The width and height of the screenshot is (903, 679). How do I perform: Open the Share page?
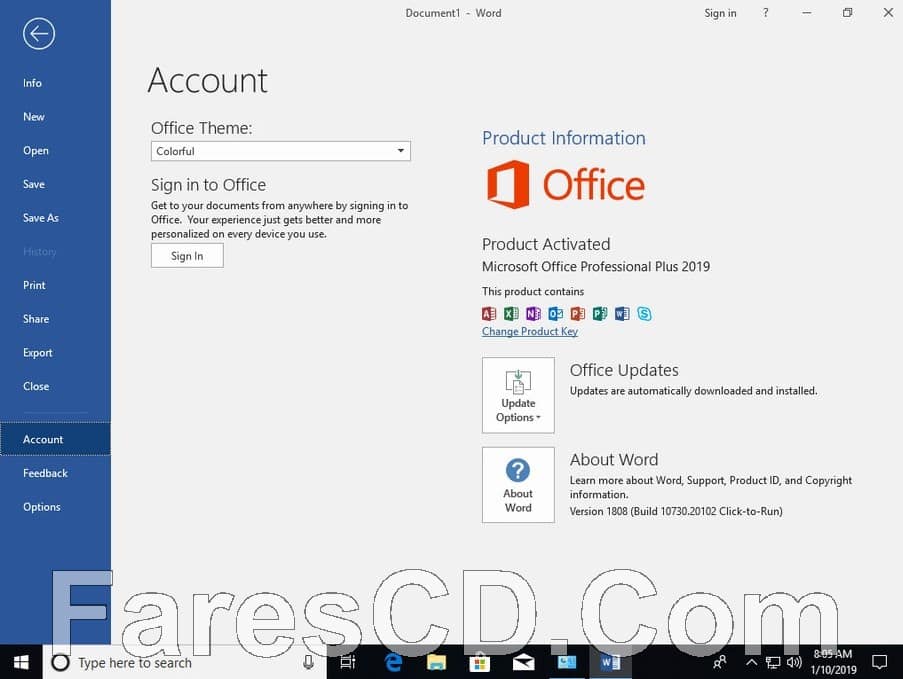(36, 319)
